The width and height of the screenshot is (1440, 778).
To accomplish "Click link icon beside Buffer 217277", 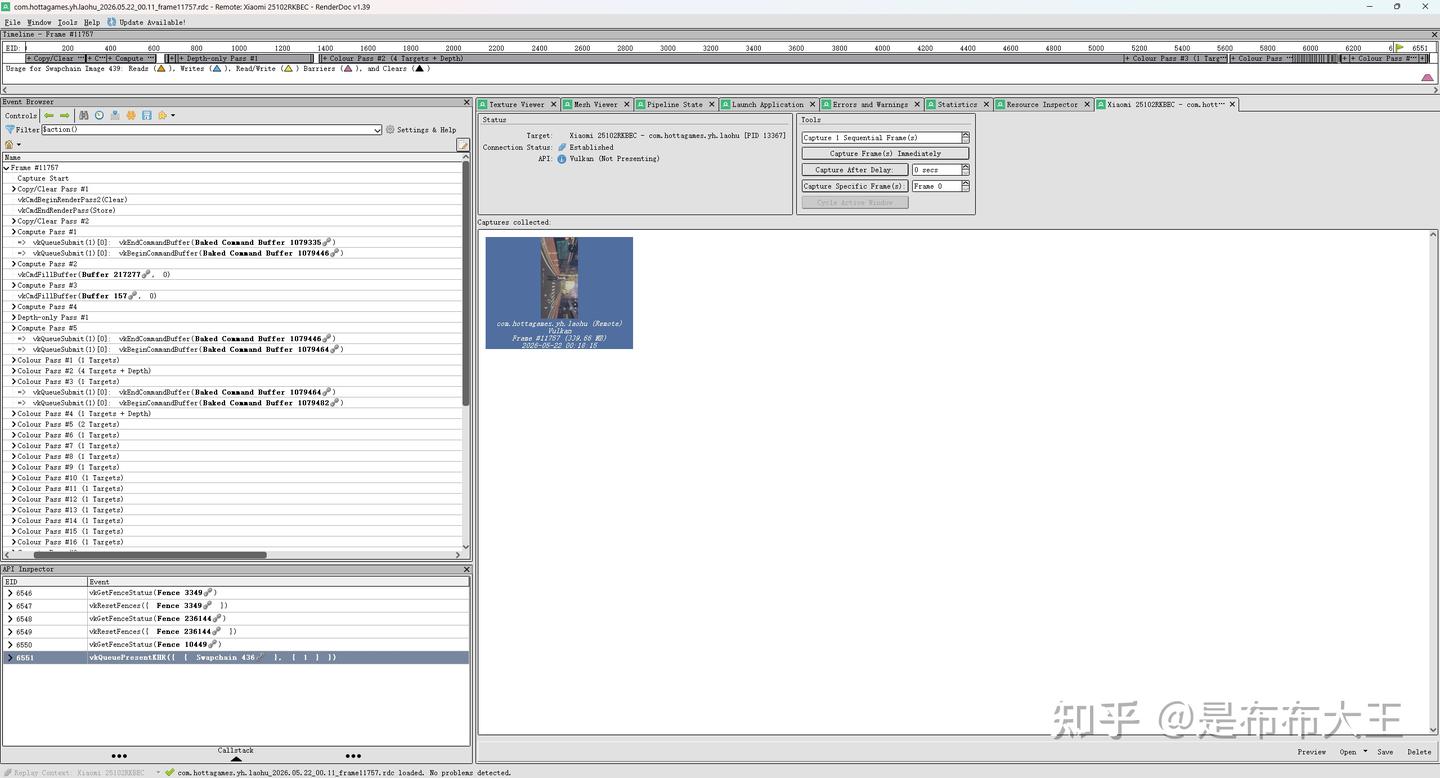I will coord(147,274).
